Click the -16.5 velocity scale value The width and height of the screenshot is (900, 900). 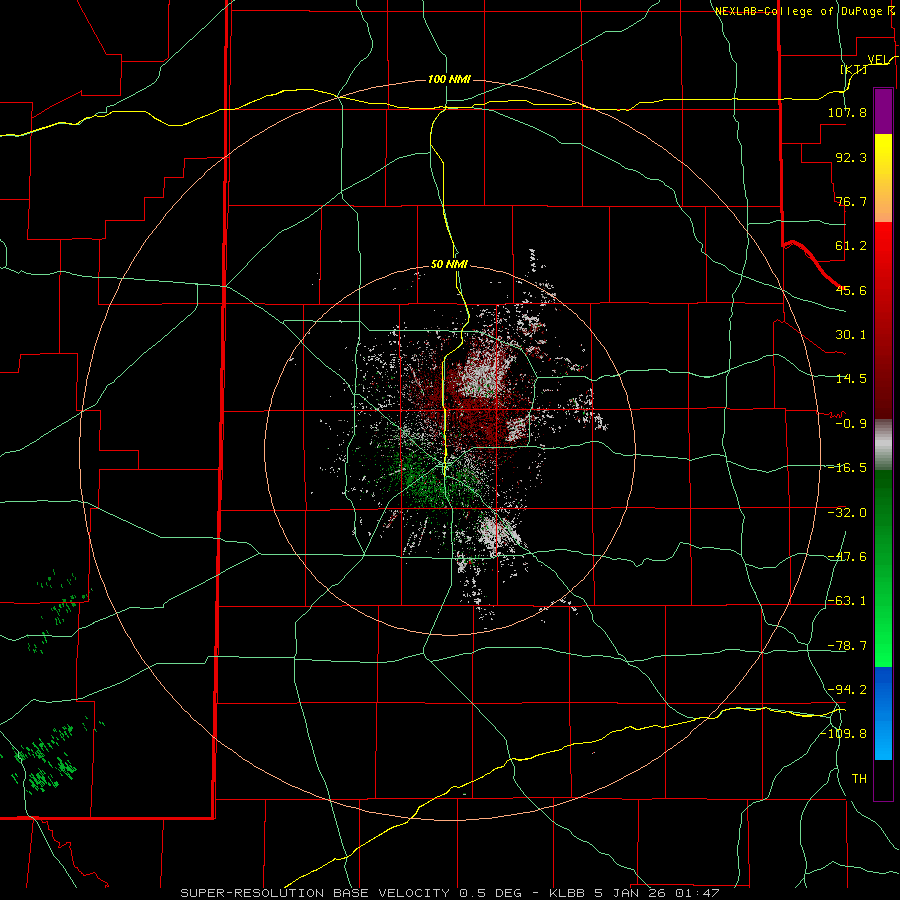tap(847, 468)
